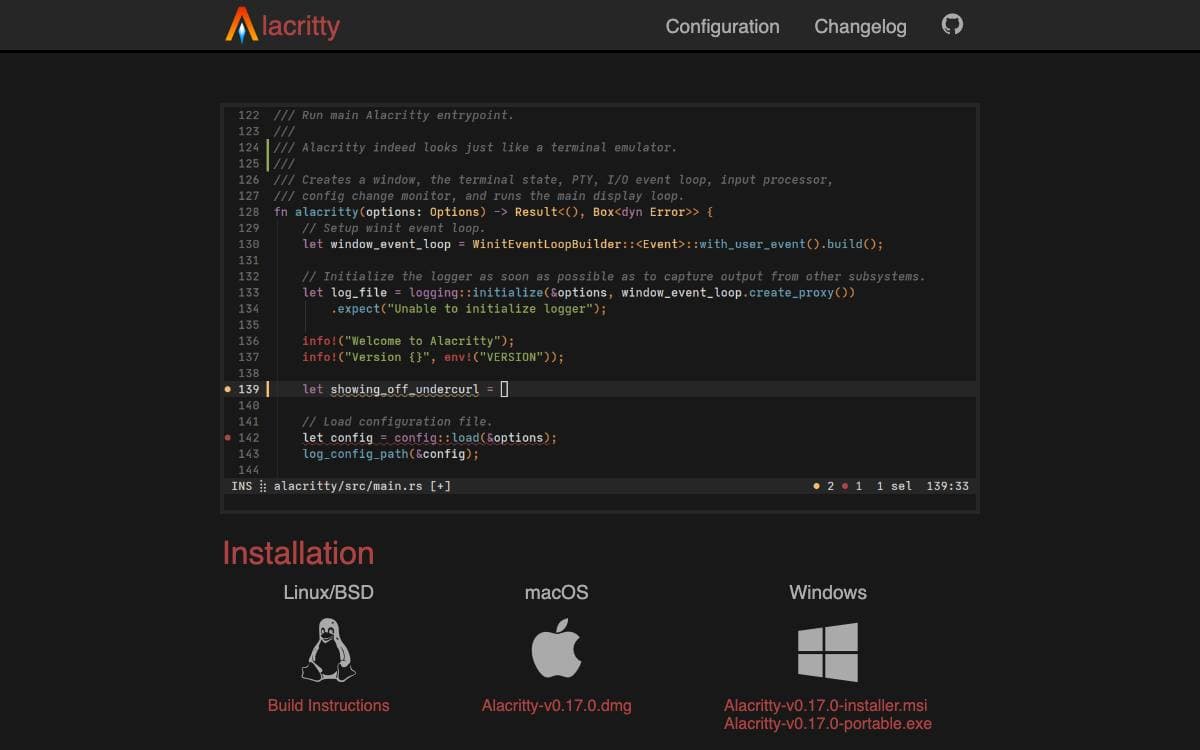Open the Configuration page

coord(722,27)
